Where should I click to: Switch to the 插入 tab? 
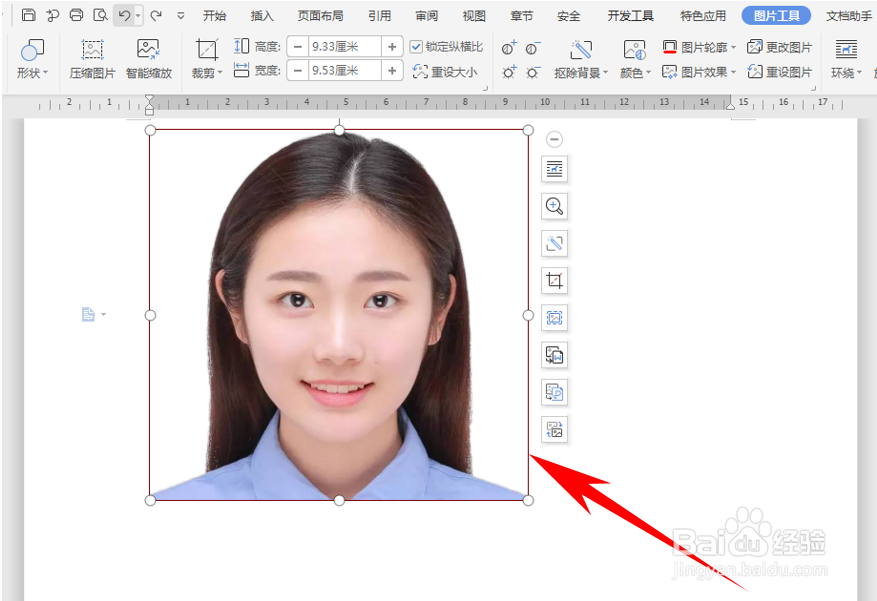[262, 16]
